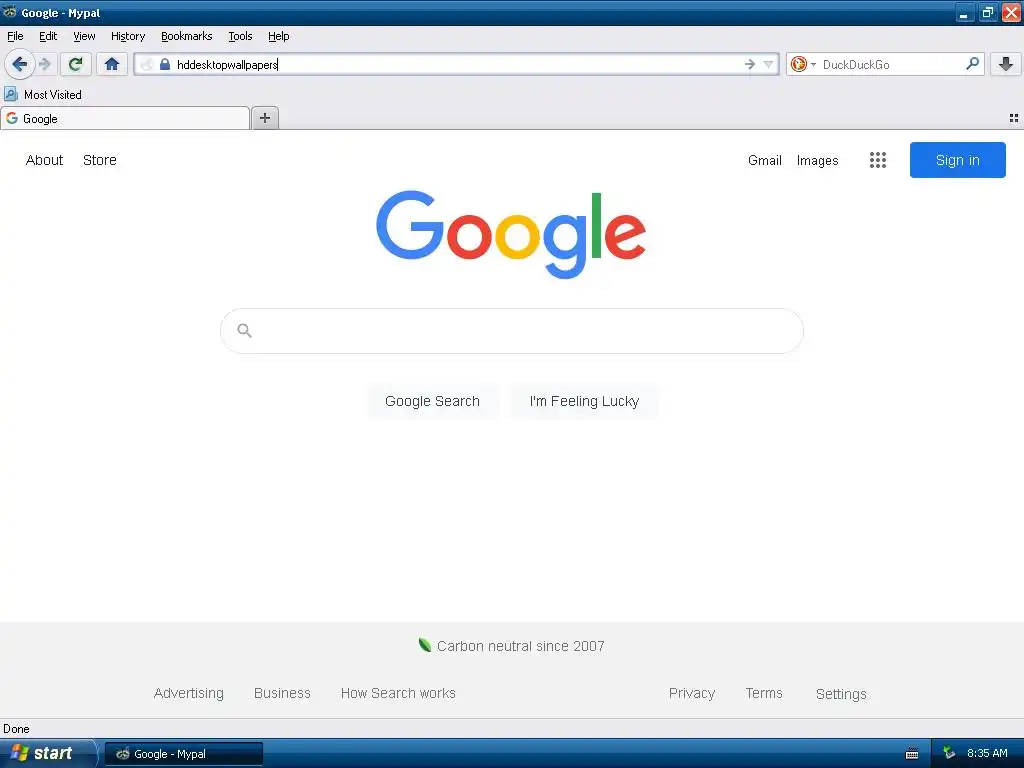Click the Mypal raccoon icon in the title bar
This screenshot has width=1024, height=768.
9,12
